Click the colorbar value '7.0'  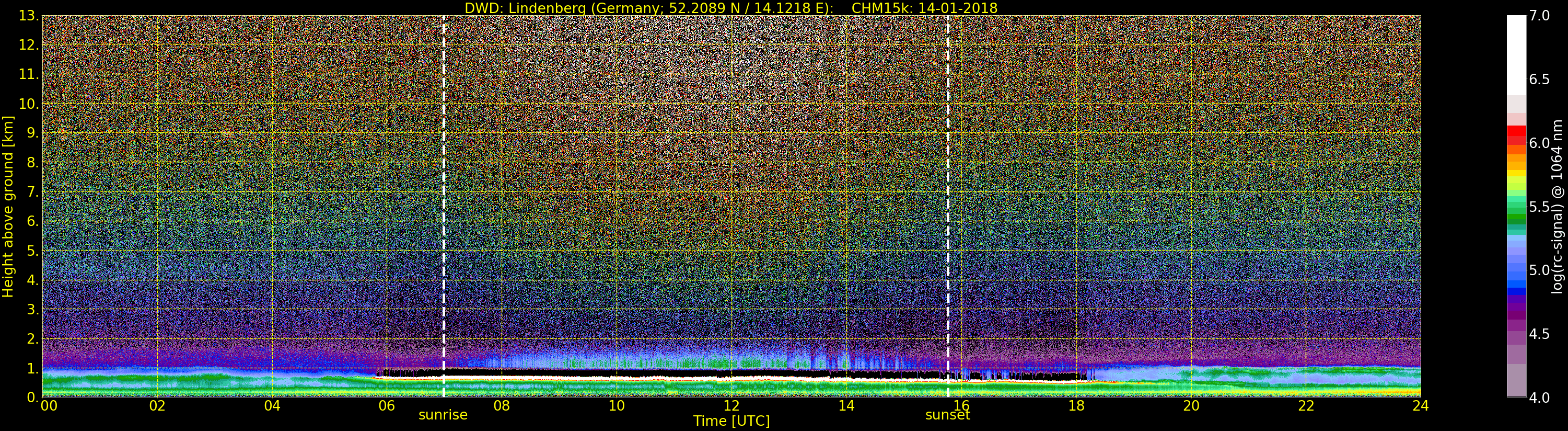coord(1539,16)
